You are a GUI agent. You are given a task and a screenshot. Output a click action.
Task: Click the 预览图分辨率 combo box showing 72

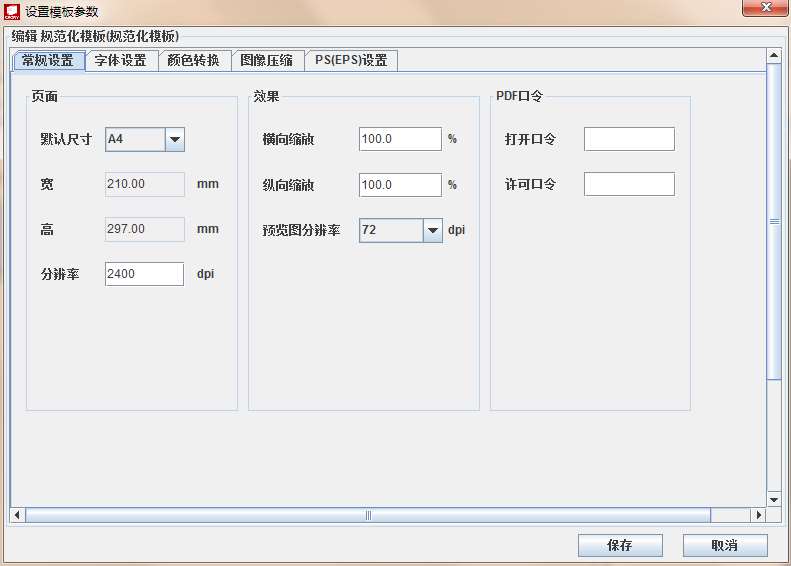[x=390, y=231]
